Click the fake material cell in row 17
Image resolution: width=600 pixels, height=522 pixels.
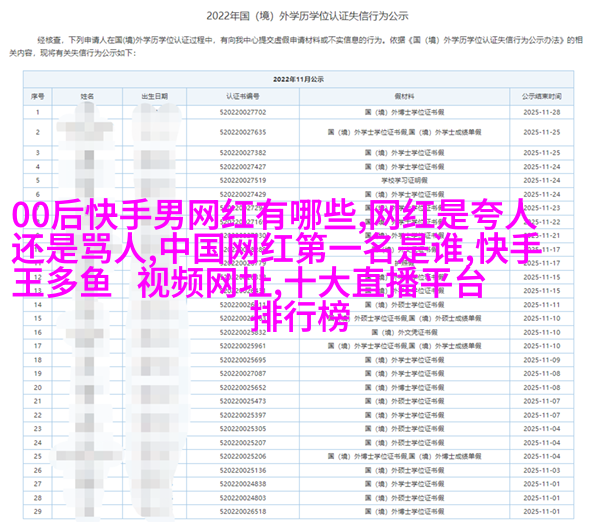404,346
